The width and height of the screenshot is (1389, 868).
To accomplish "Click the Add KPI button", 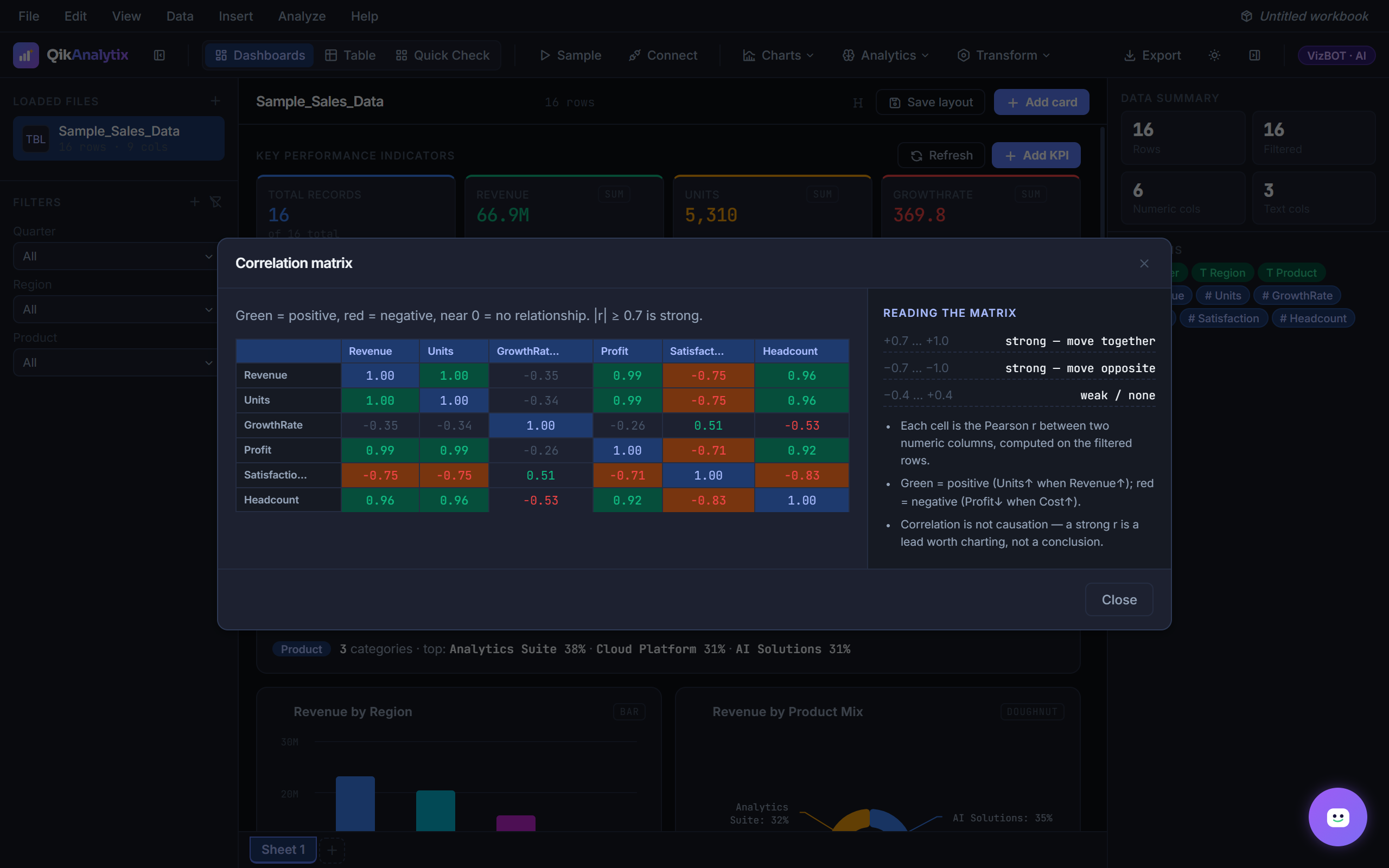I will (x=1036, y=156).
